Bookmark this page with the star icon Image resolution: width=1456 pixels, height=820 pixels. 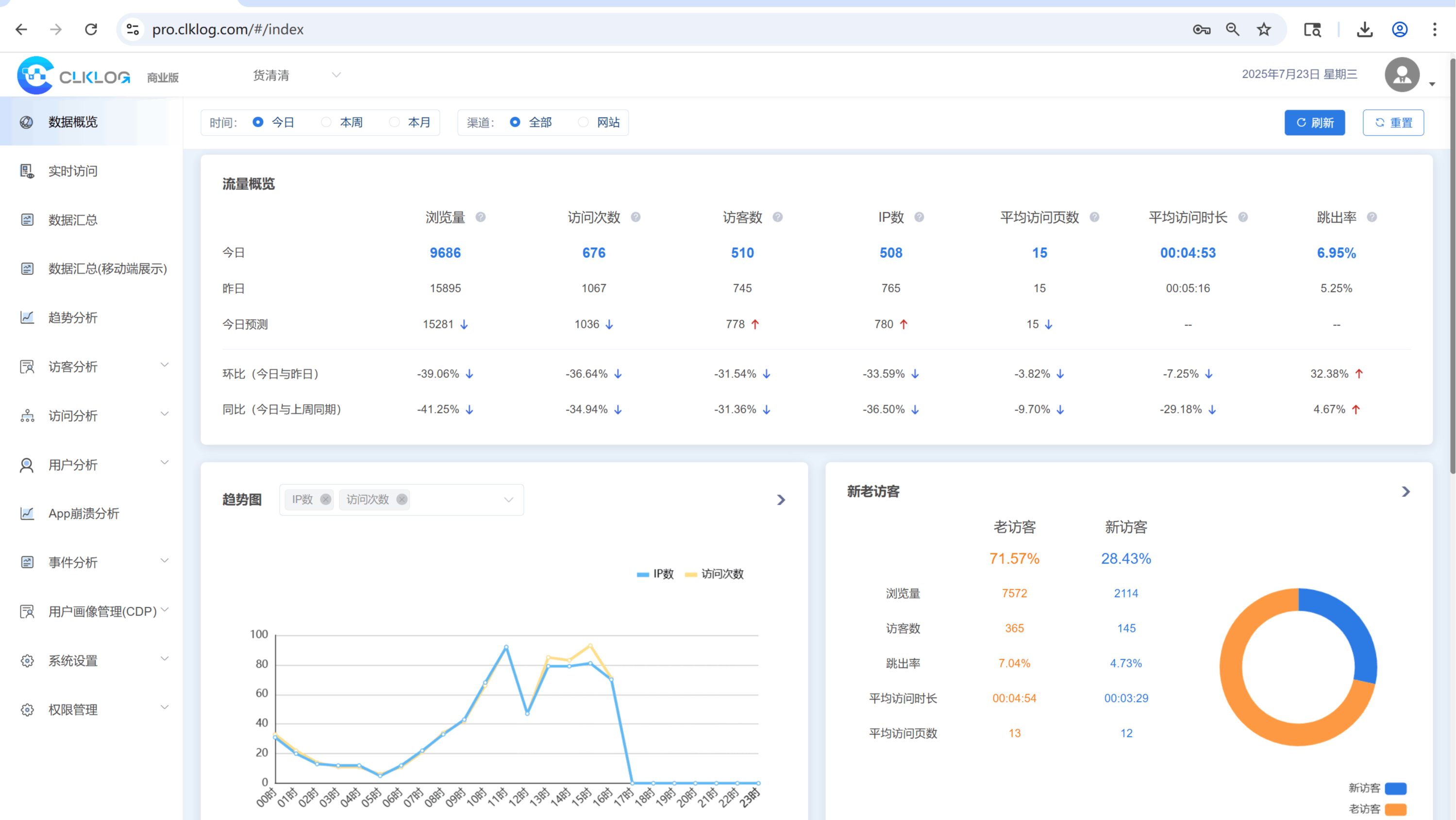(1264, 30)
